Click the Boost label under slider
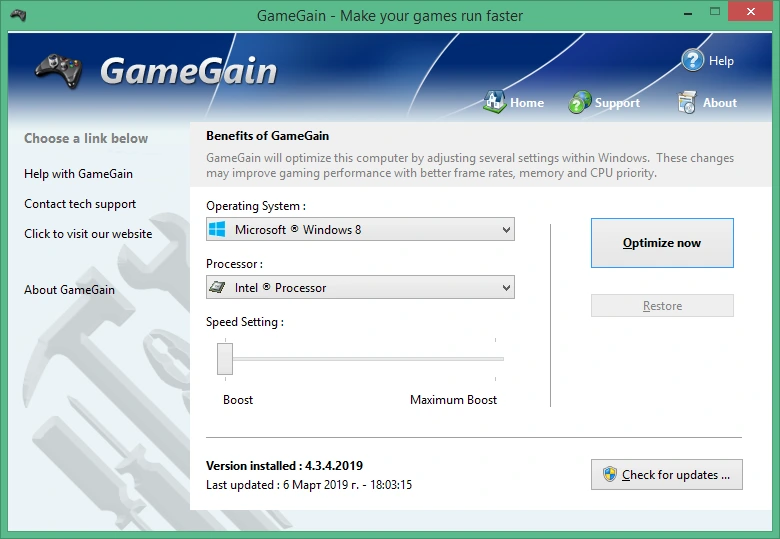This screenshot has height=539, width=780. (238, 400)
